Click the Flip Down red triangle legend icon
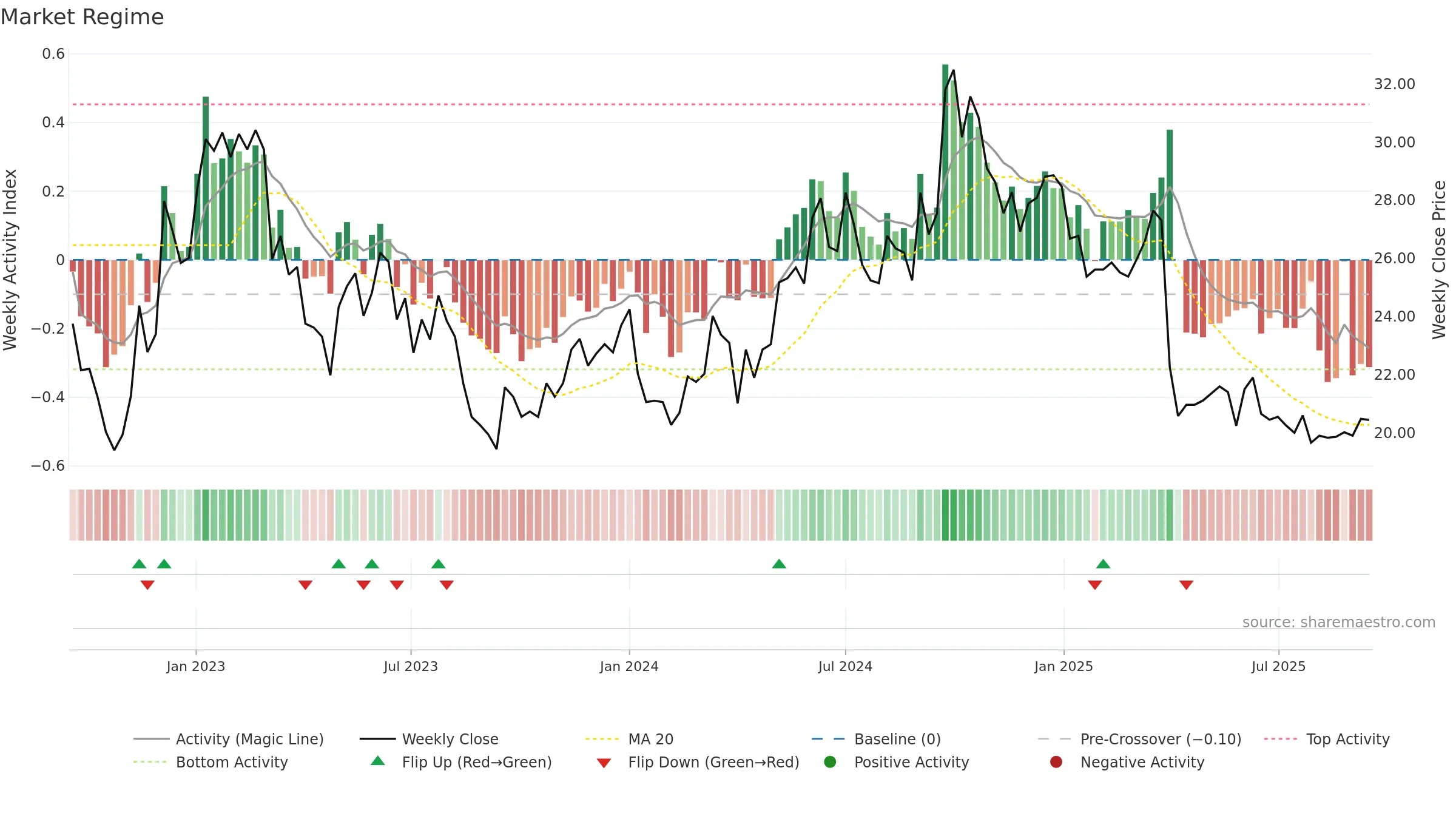The width and height of the screenshot is (1456, 819). click(604, 763)
